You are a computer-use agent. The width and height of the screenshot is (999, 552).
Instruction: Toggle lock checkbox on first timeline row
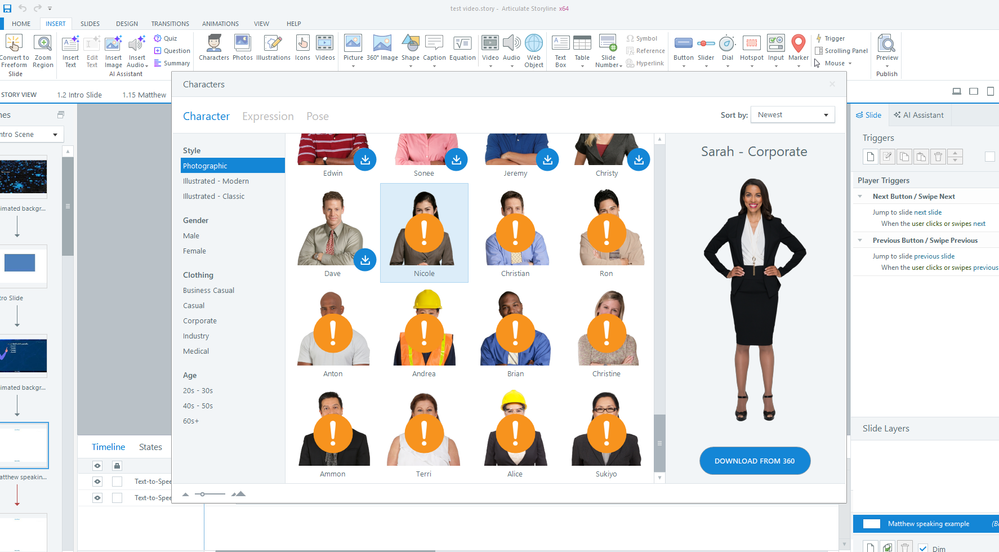(117, 481)
